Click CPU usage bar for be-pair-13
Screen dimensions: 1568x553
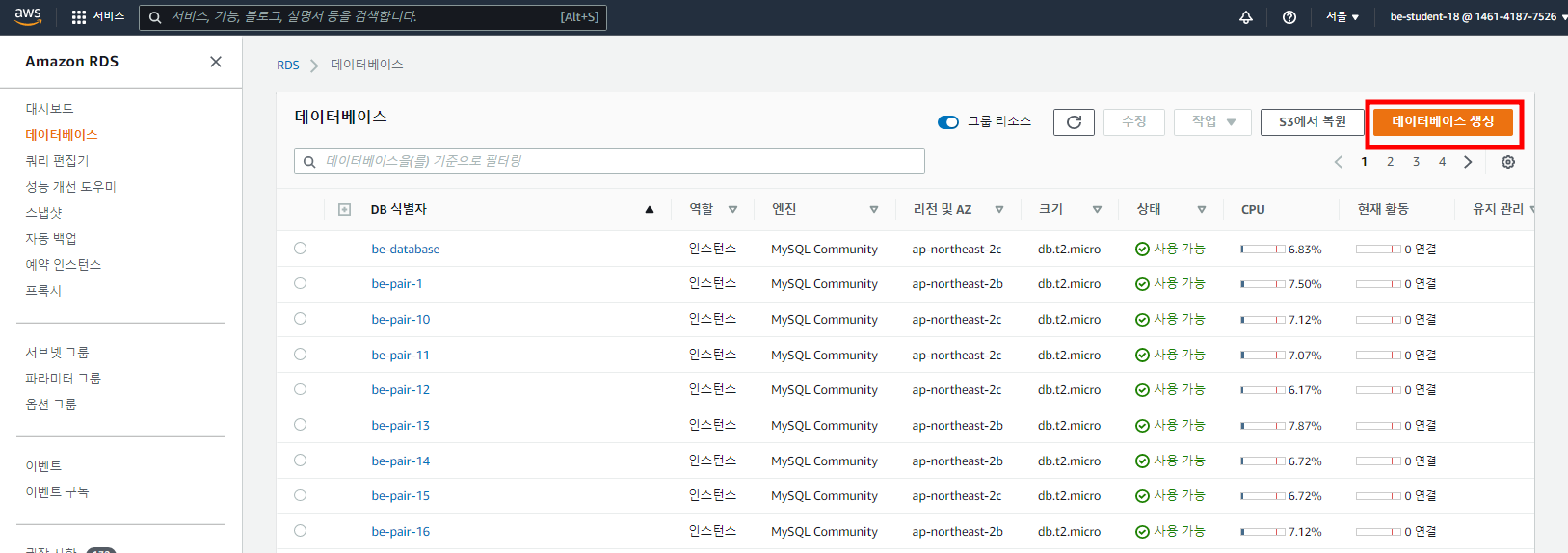[1262, 426]
